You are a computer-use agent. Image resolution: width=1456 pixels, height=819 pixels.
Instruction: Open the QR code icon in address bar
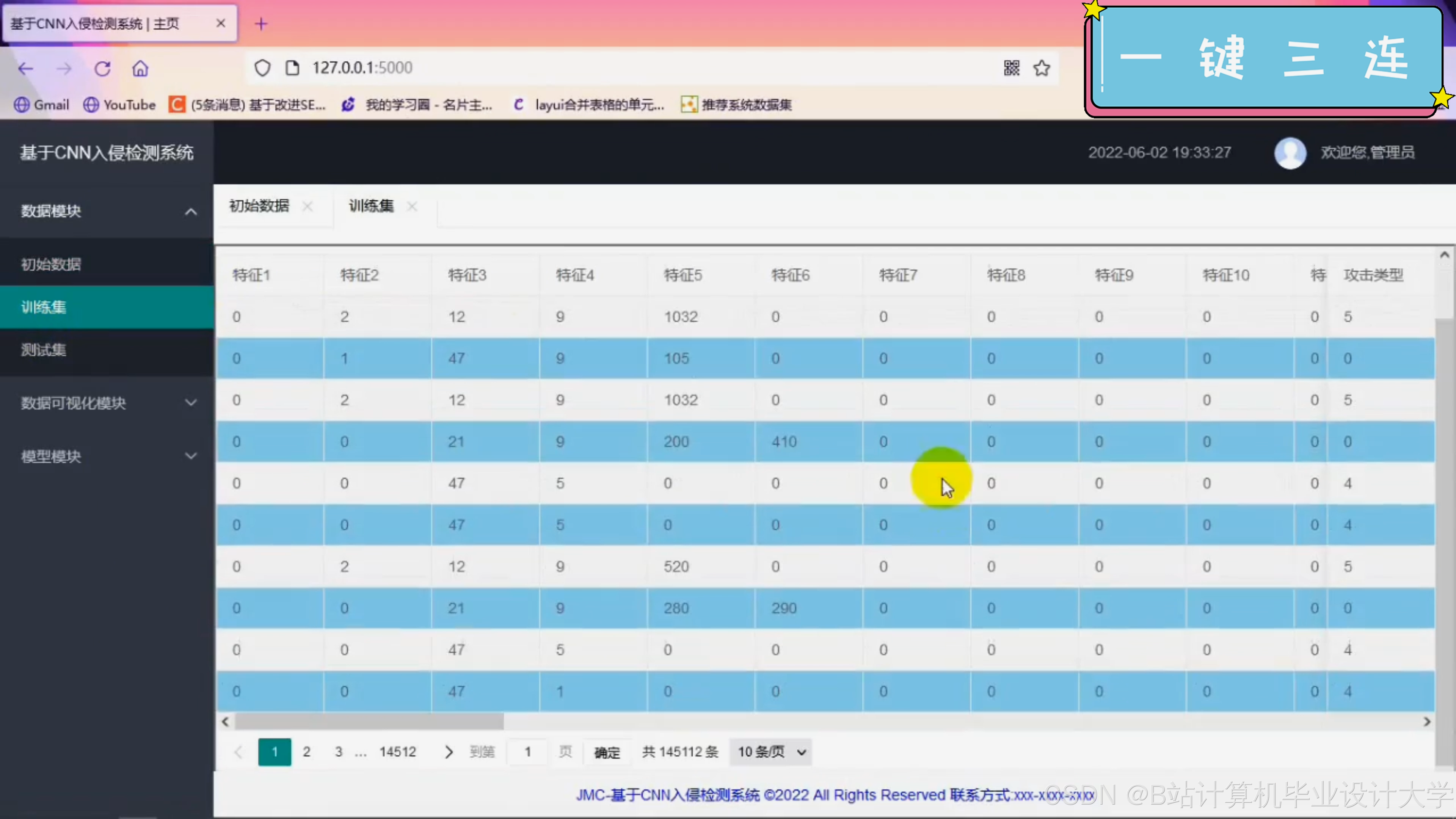tap(1011, 68)
